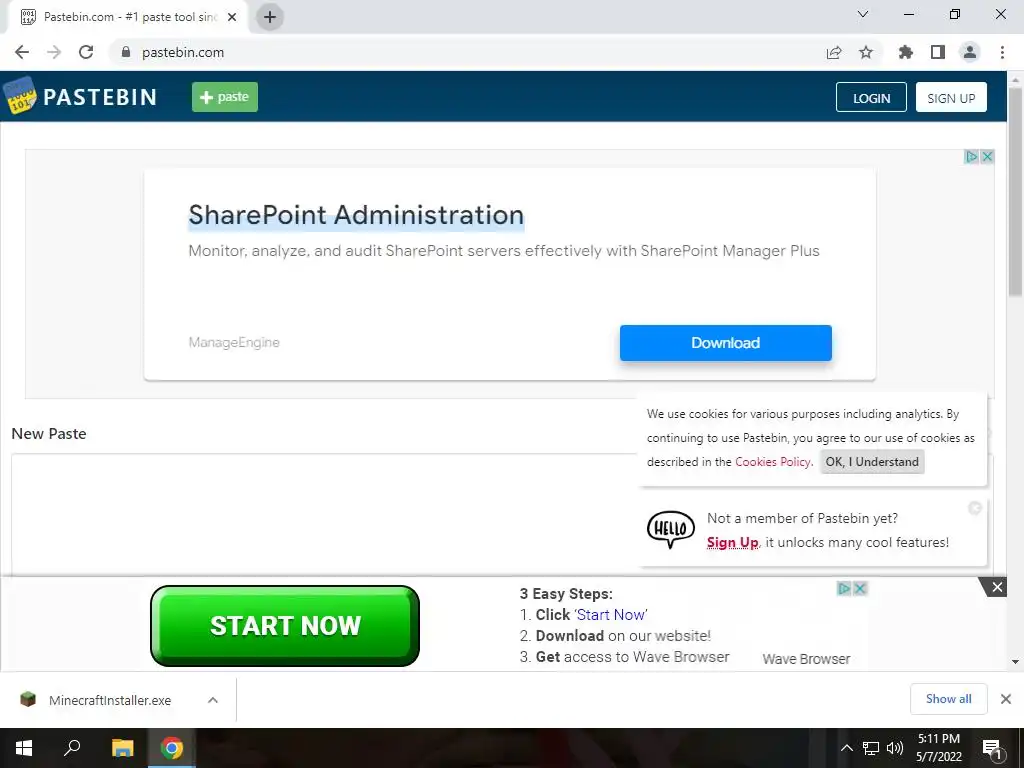
Task: Show hidden system tray icons
Action: click(846, 748)
